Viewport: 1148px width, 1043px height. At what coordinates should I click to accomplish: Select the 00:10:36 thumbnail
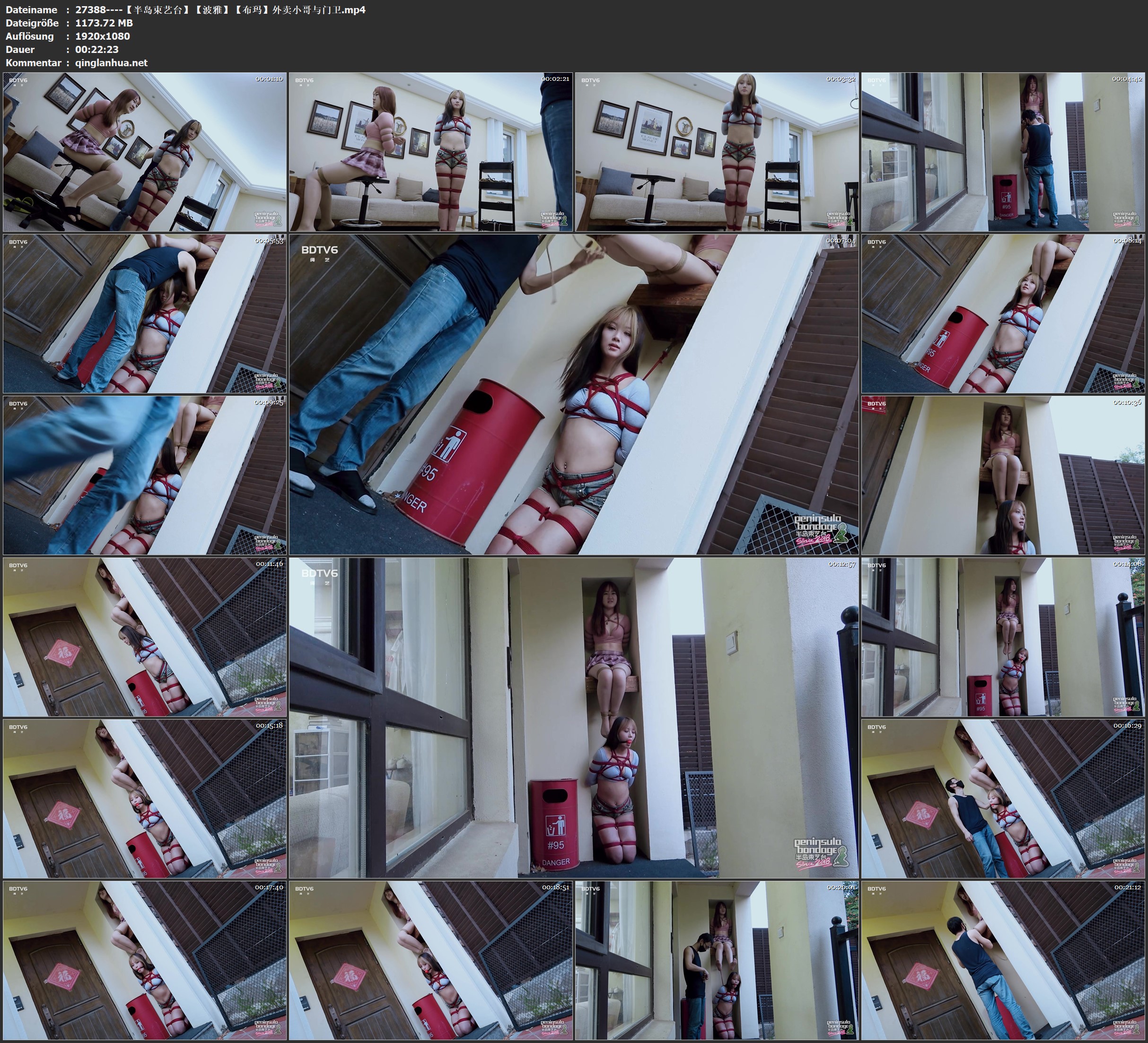tap(1002, 475)
